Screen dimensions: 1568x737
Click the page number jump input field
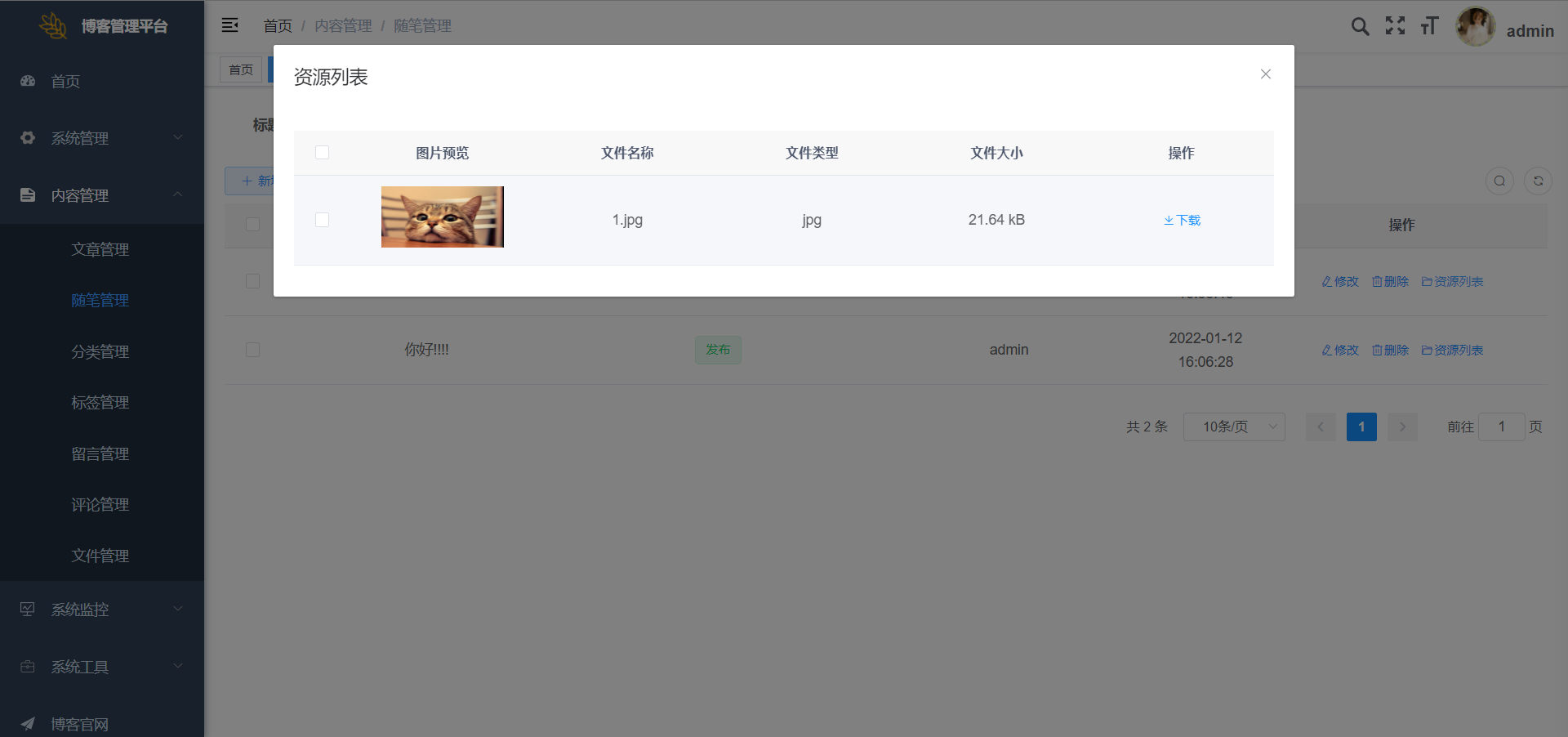1501,427
